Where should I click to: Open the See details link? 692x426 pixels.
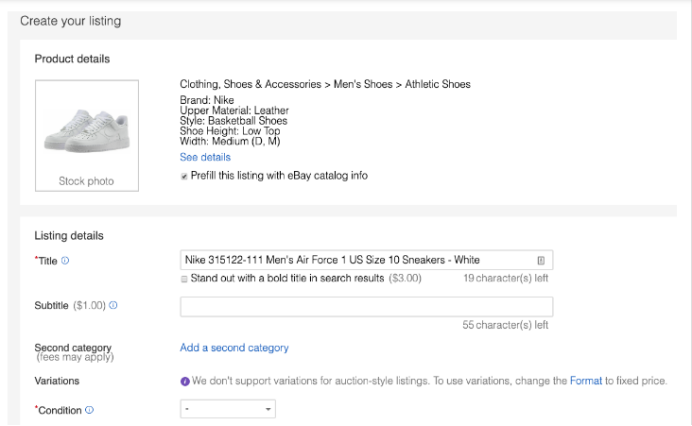pyautogui.click(x=205, y=157)
